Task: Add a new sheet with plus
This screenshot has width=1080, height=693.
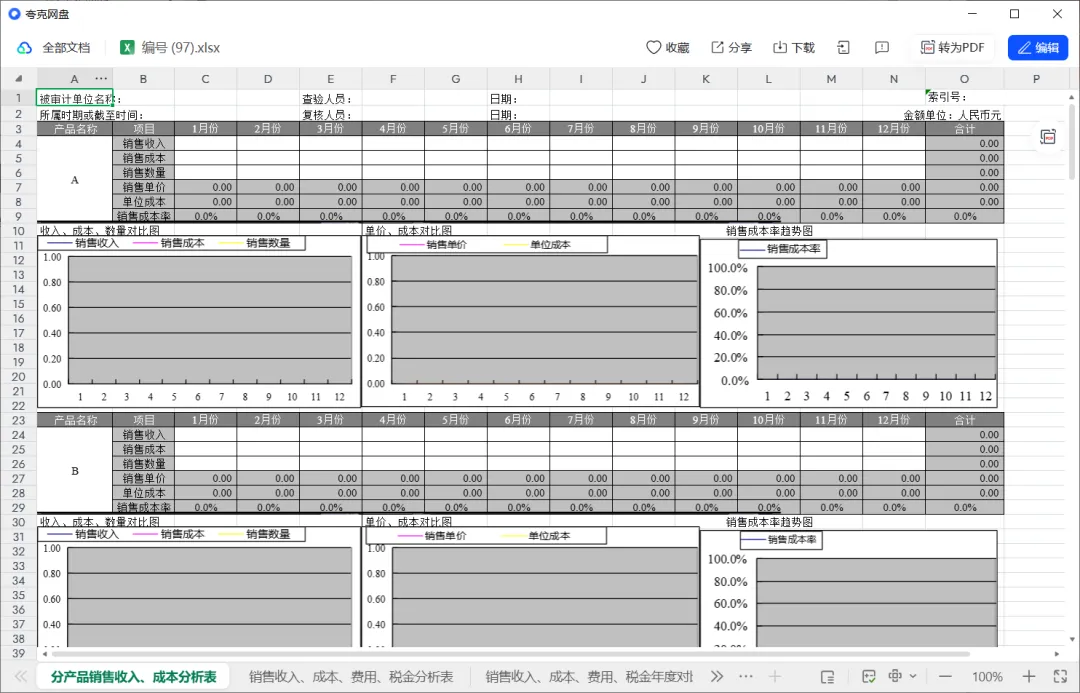Action: click(x=775, y=676)
